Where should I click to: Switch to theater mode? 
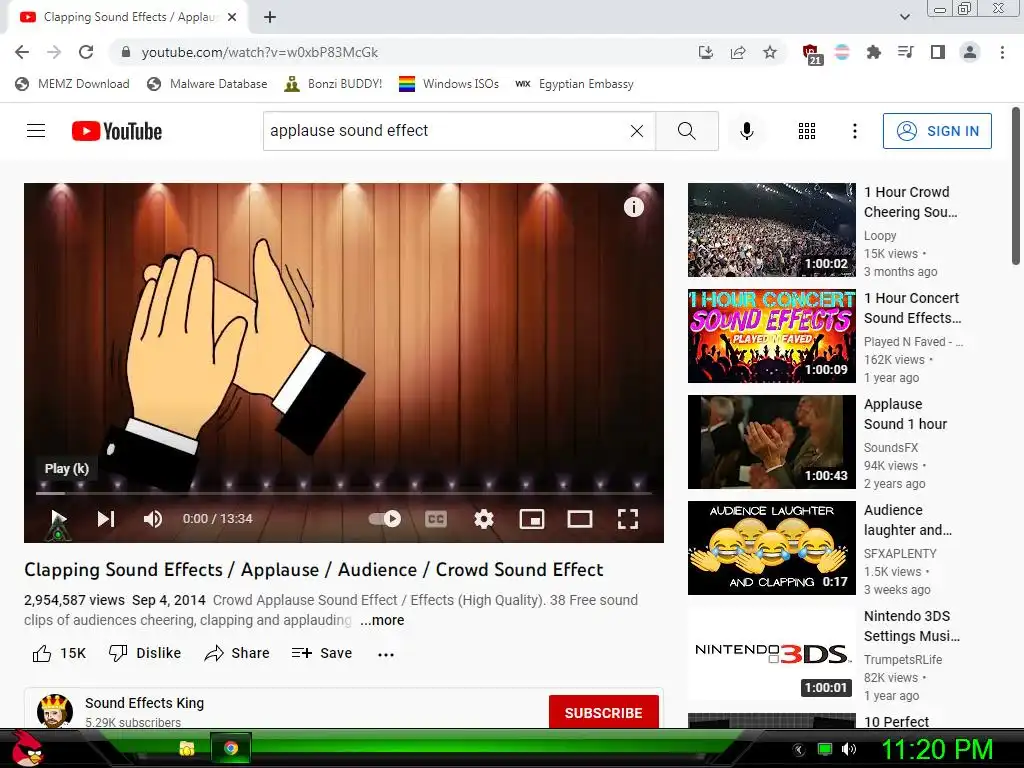580,519
